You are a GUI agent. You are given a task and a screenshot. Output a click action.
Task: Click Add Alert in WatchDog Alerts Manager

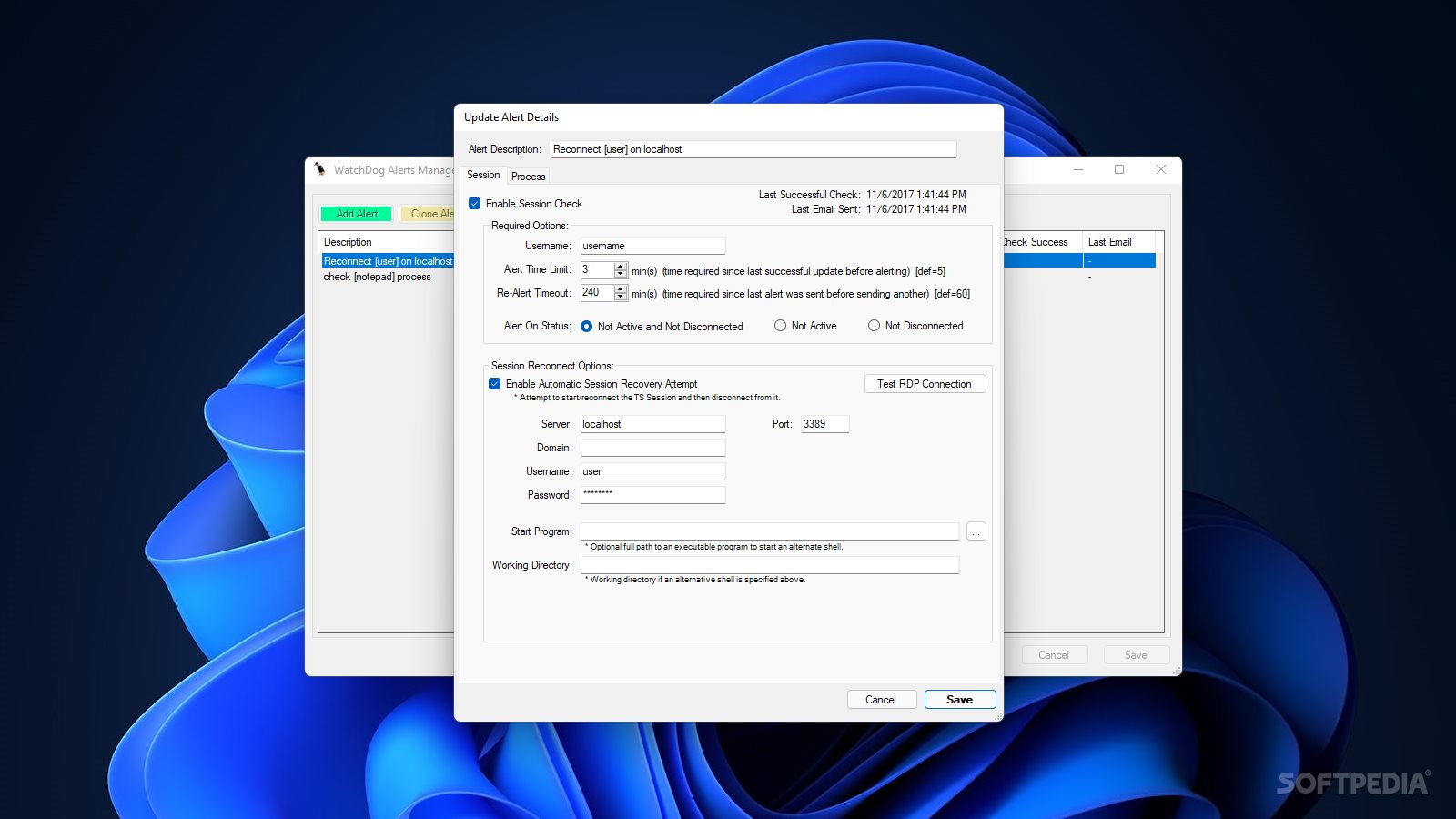(x=357, y=214)
